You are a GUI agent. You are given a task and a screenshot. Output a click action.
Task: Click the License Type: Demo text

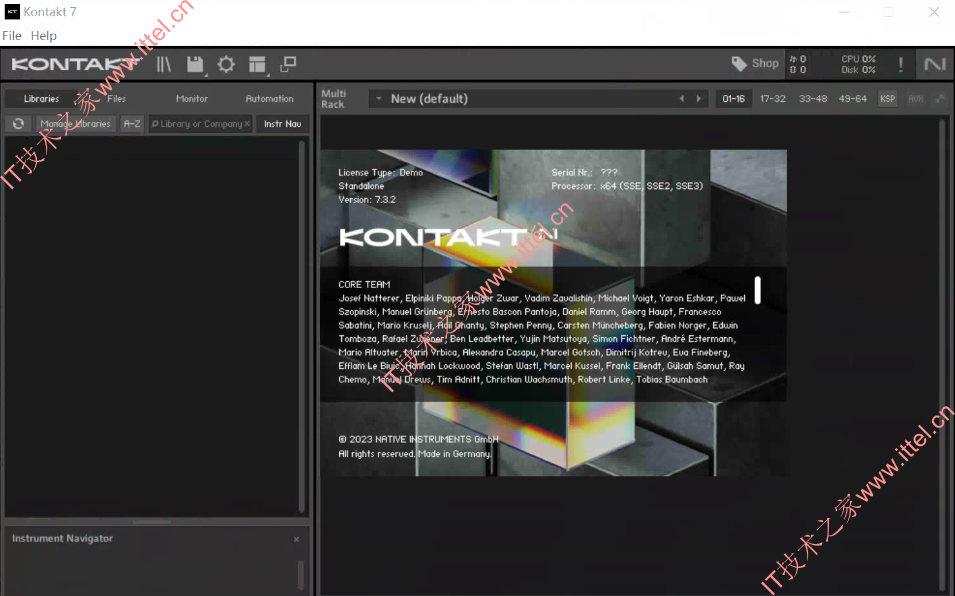click(381, 173)
